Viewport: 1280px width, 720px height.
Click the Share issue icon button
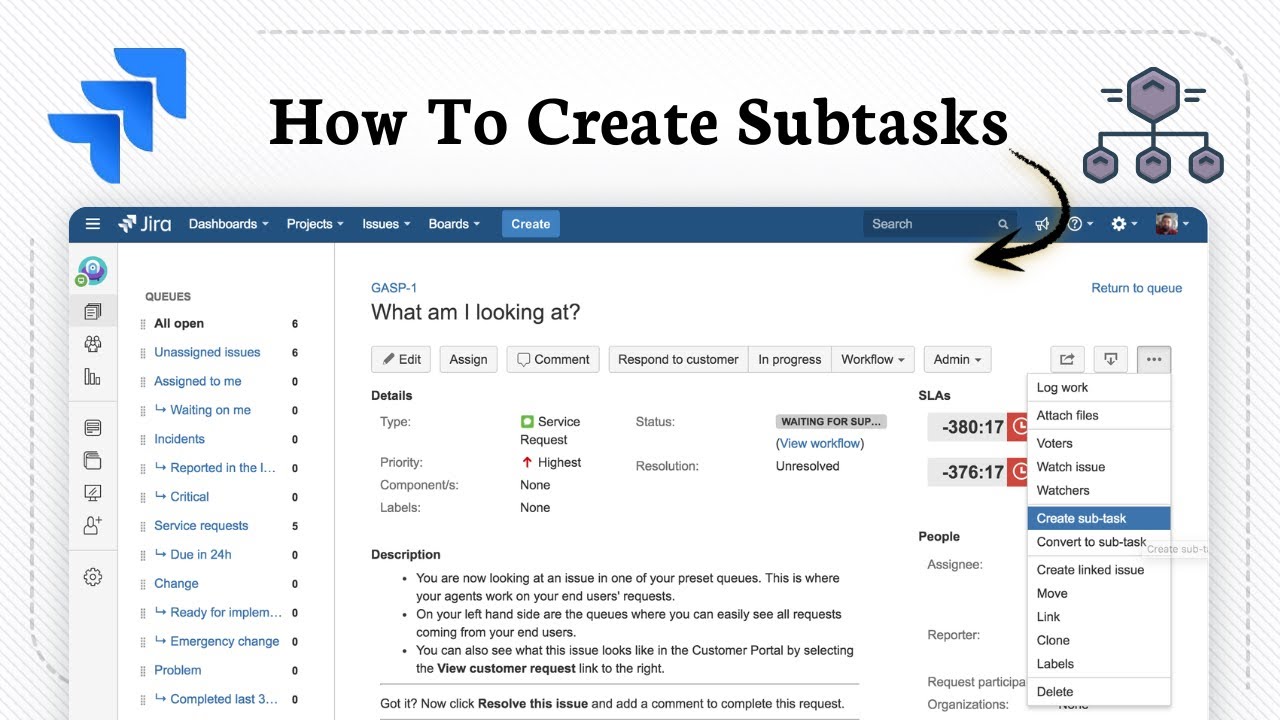(1067, 359)
